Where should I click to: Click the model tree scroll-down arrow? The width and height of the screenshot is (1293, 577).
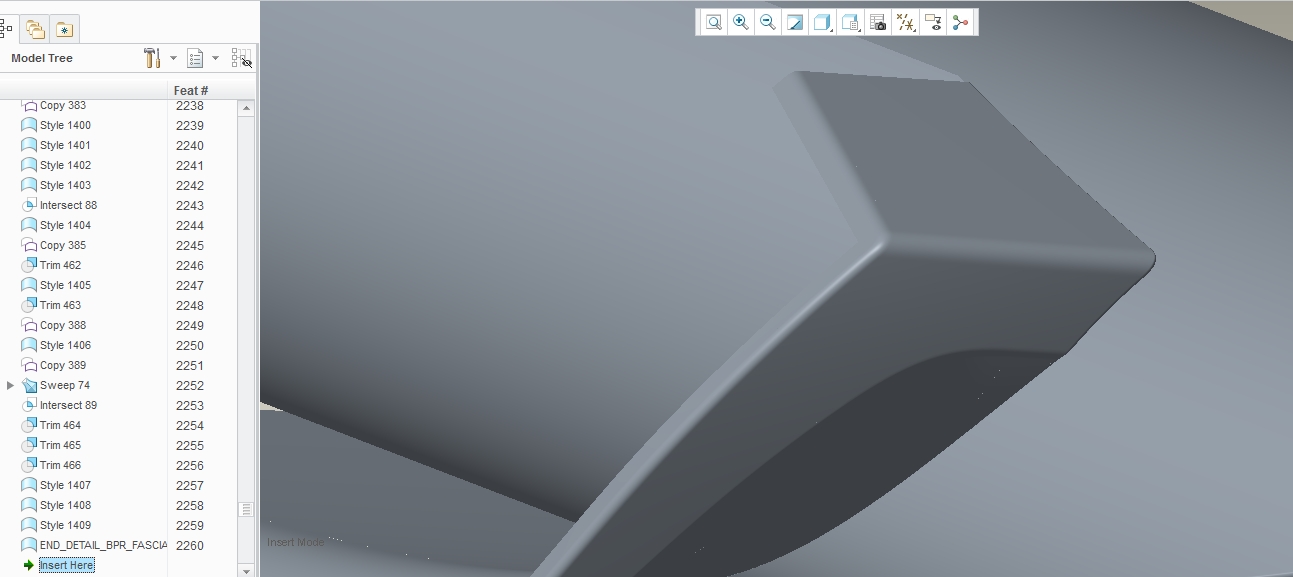246,570
